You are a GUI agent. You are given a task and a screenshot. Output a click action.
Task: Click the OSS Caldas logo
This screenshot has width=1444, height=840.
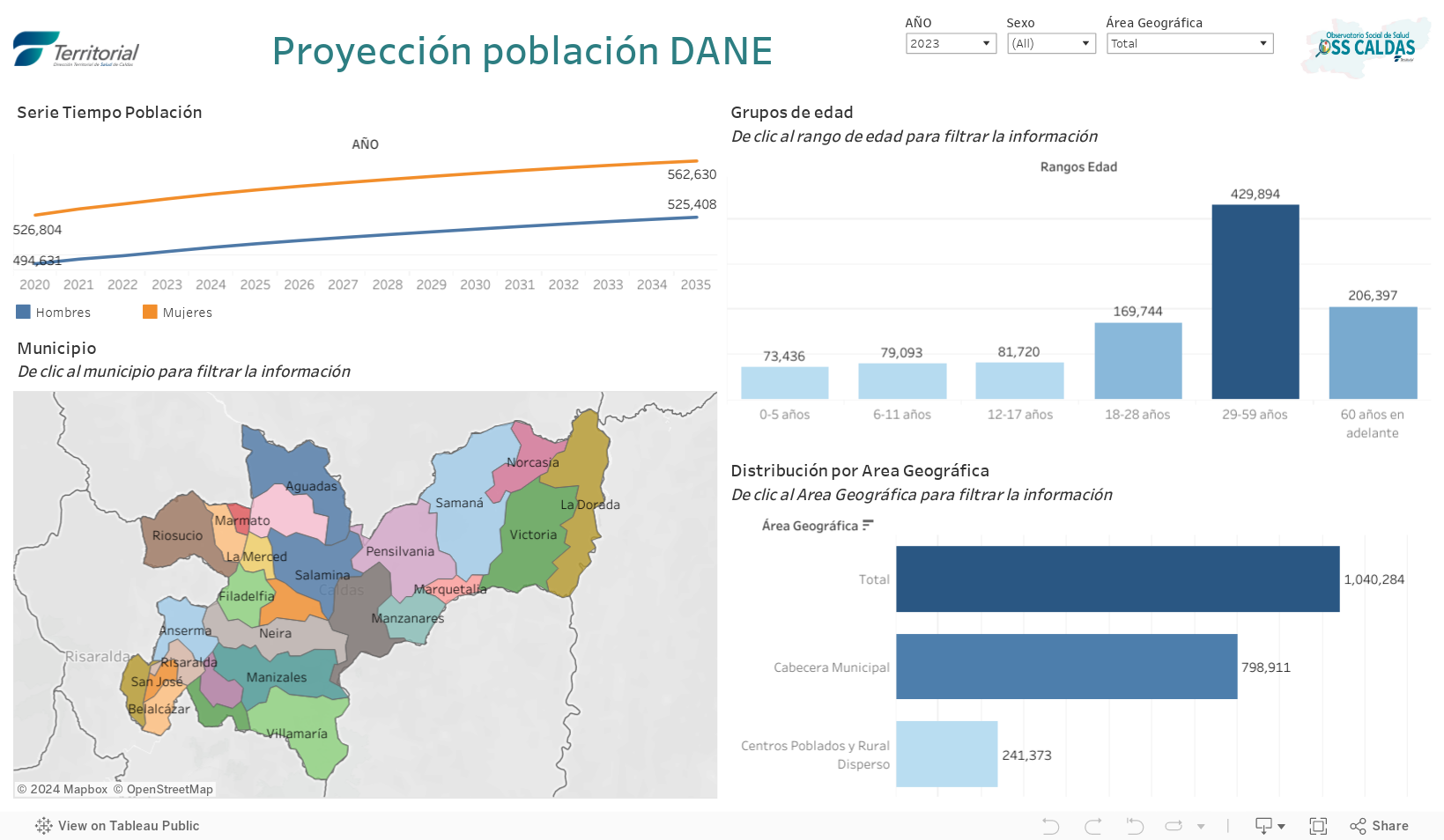(1366, 48)
